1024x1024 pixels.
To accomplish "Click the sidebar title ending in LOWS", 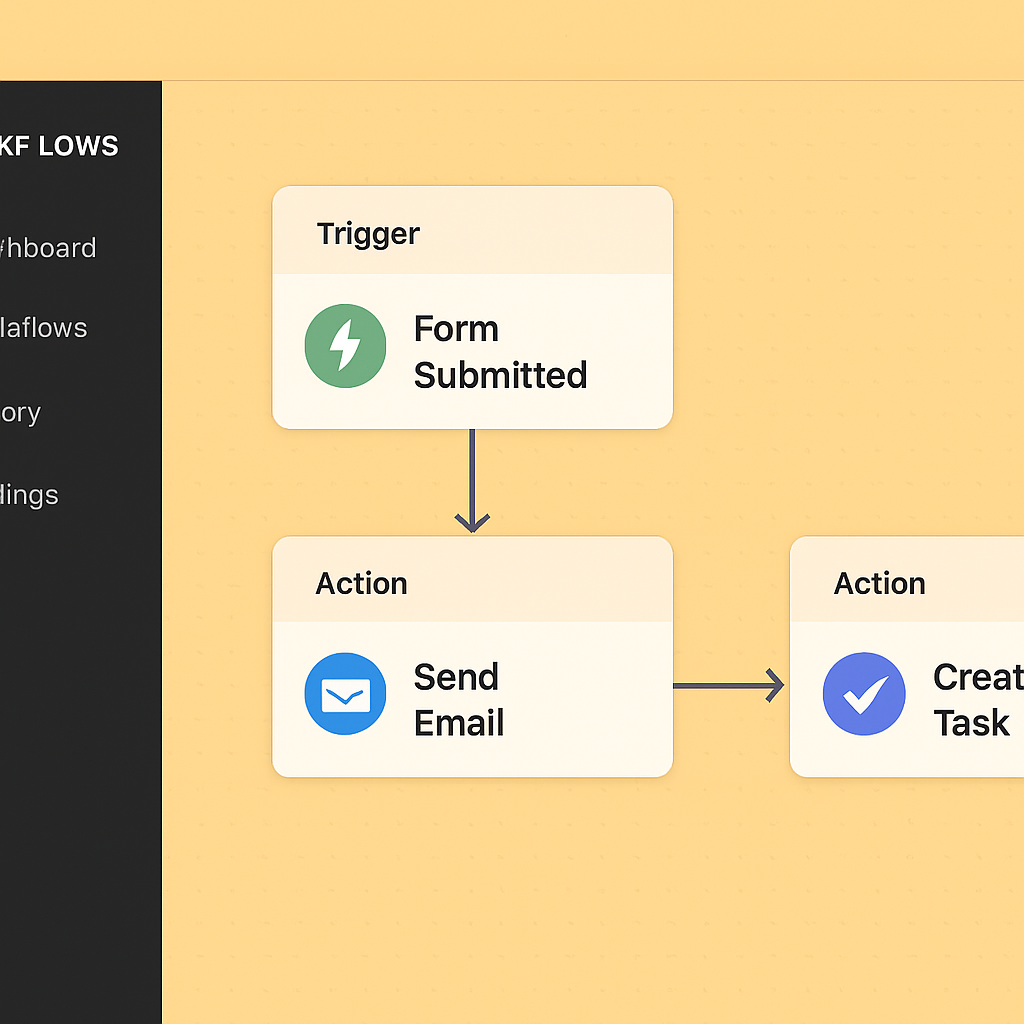I will [59, 146].
